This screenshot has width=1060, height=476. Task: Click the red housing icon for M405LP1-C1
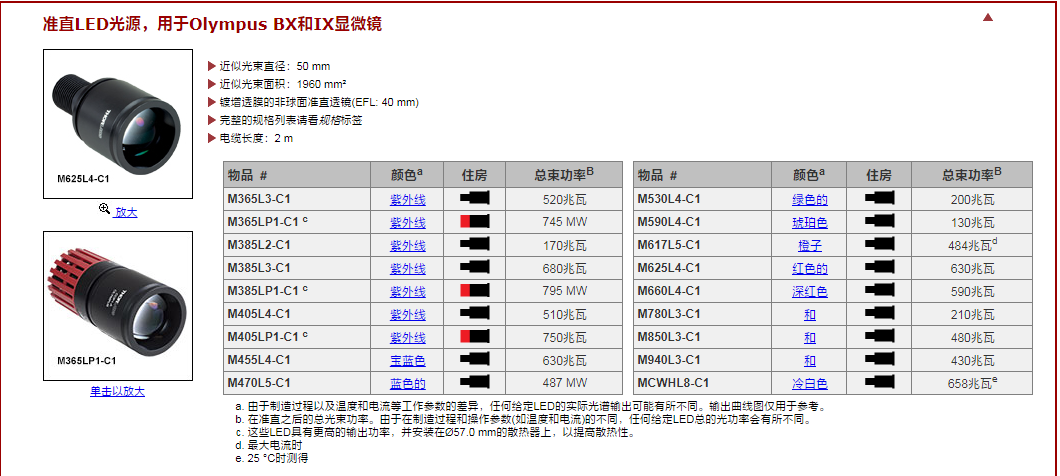[474, 337]
